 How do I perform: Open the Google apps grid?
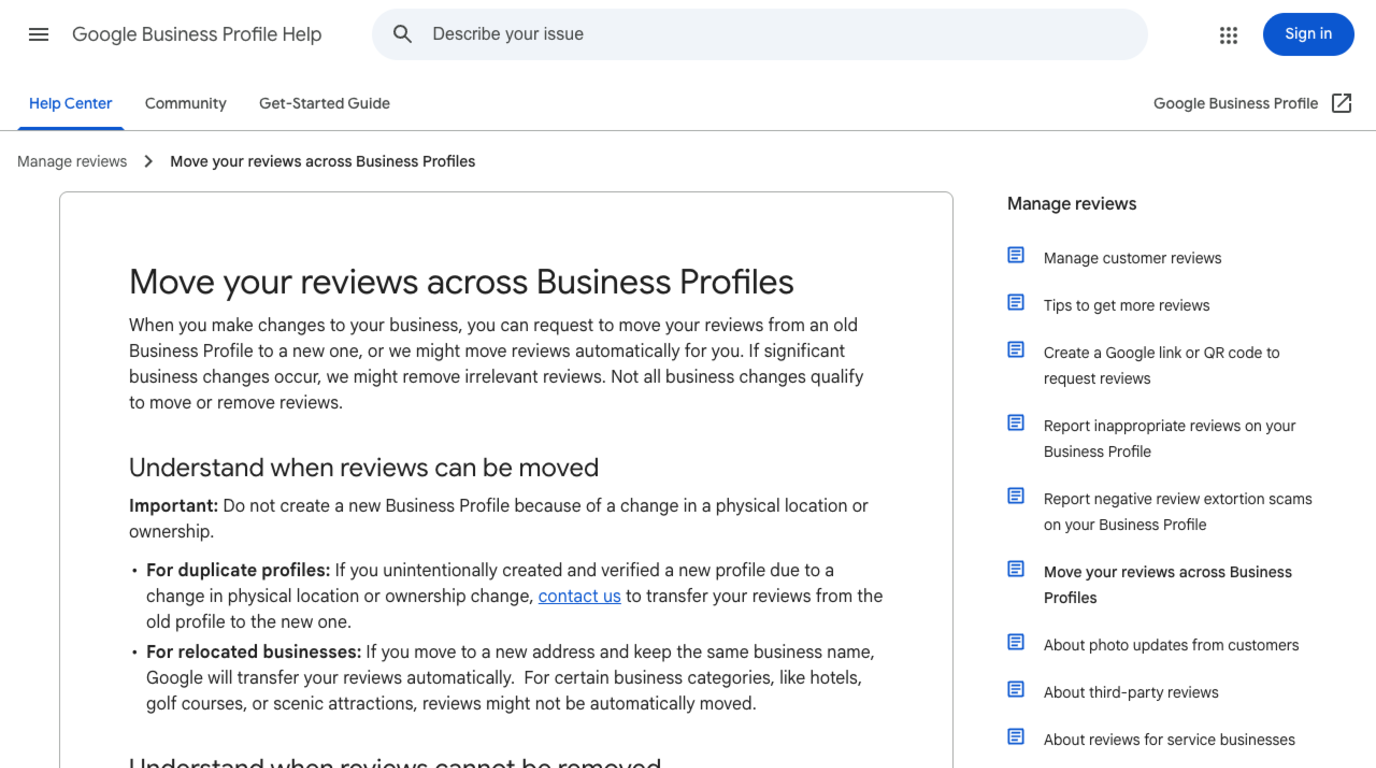pyautogui.click(x=1229, y=35)
